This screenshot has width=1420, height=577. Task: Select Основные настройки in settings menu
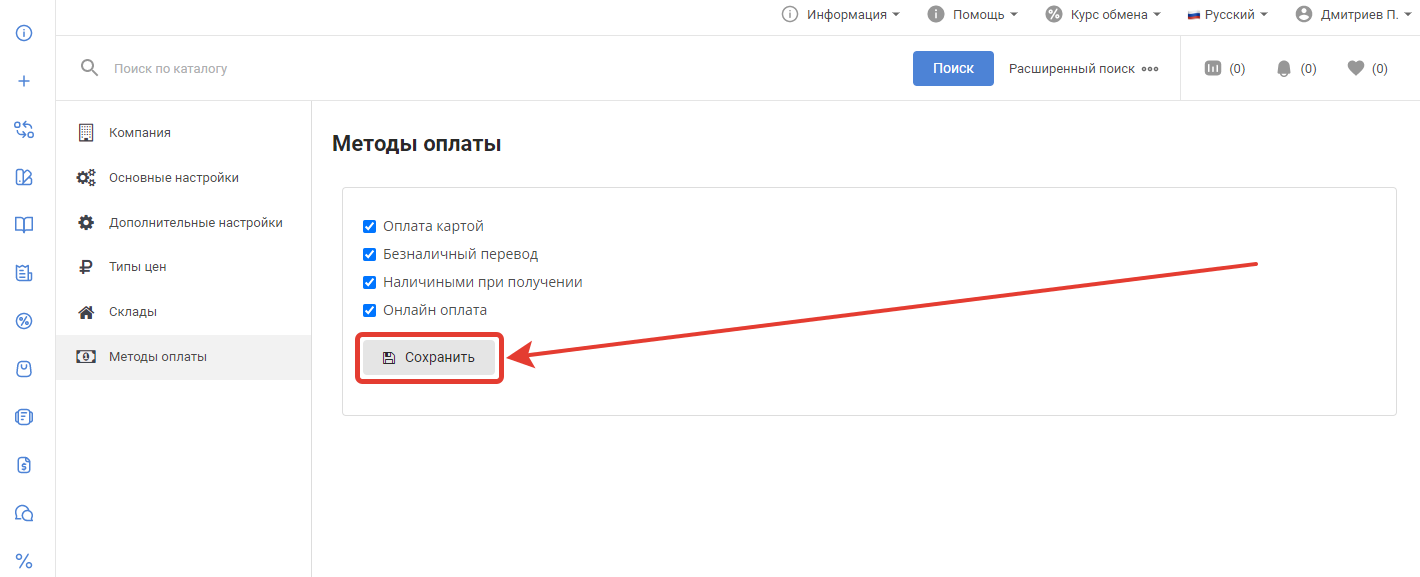coord(173,178)
